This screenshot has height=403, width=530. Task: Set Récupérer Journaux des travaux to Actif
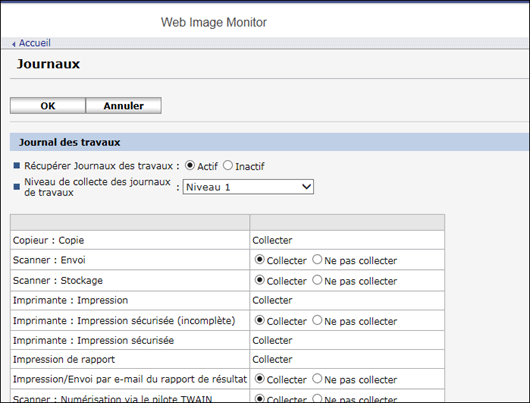click(190, 165)
